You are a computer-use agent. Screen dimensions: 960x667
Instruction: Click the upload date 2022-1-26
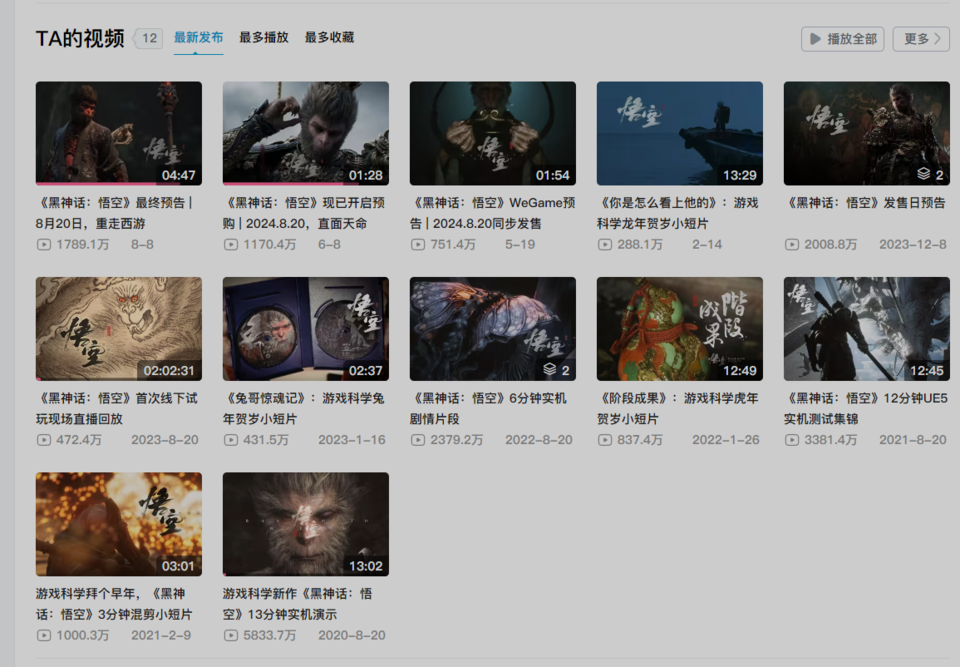726,440
